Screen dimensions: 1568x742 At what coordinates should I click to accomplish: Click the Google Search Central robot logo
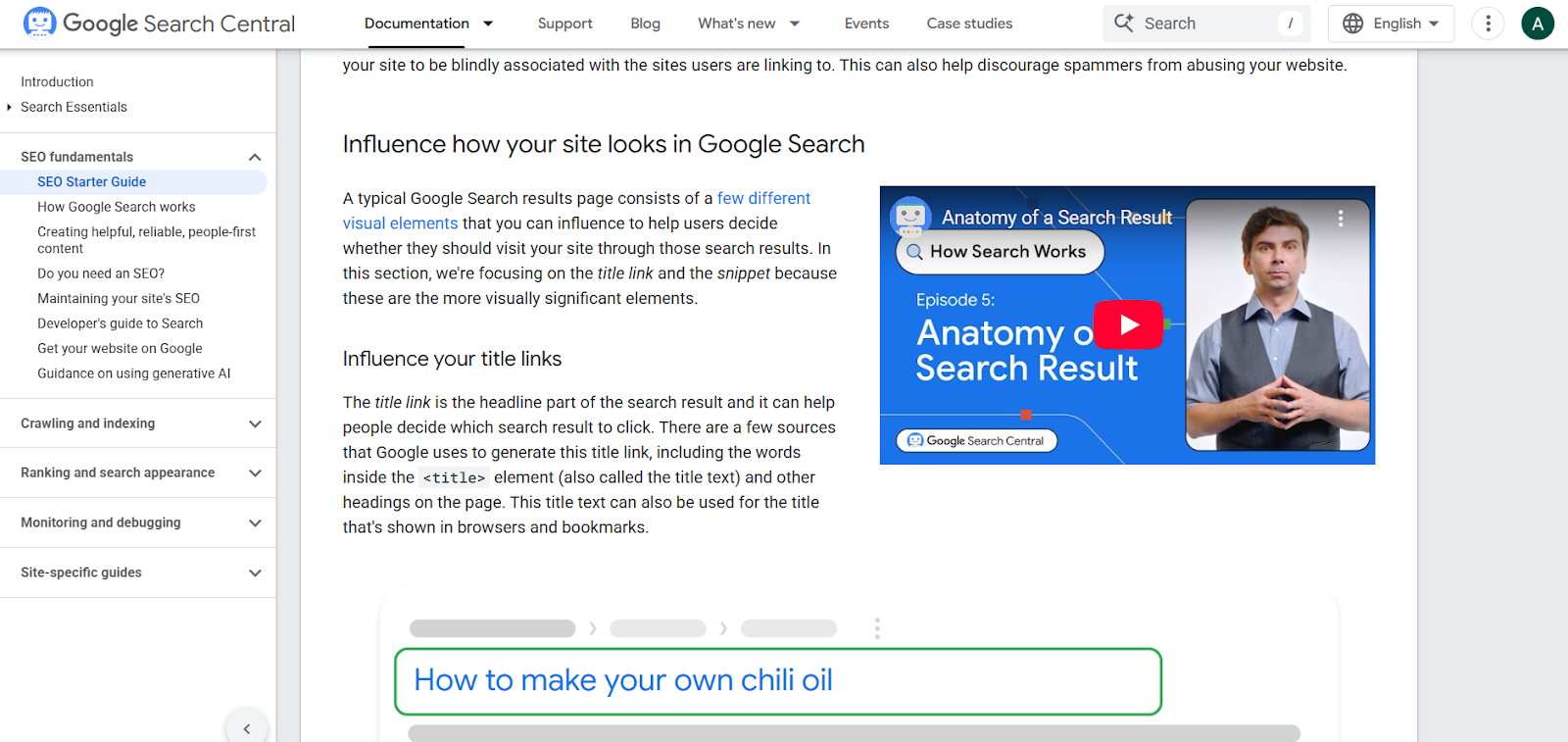[39, 23]
